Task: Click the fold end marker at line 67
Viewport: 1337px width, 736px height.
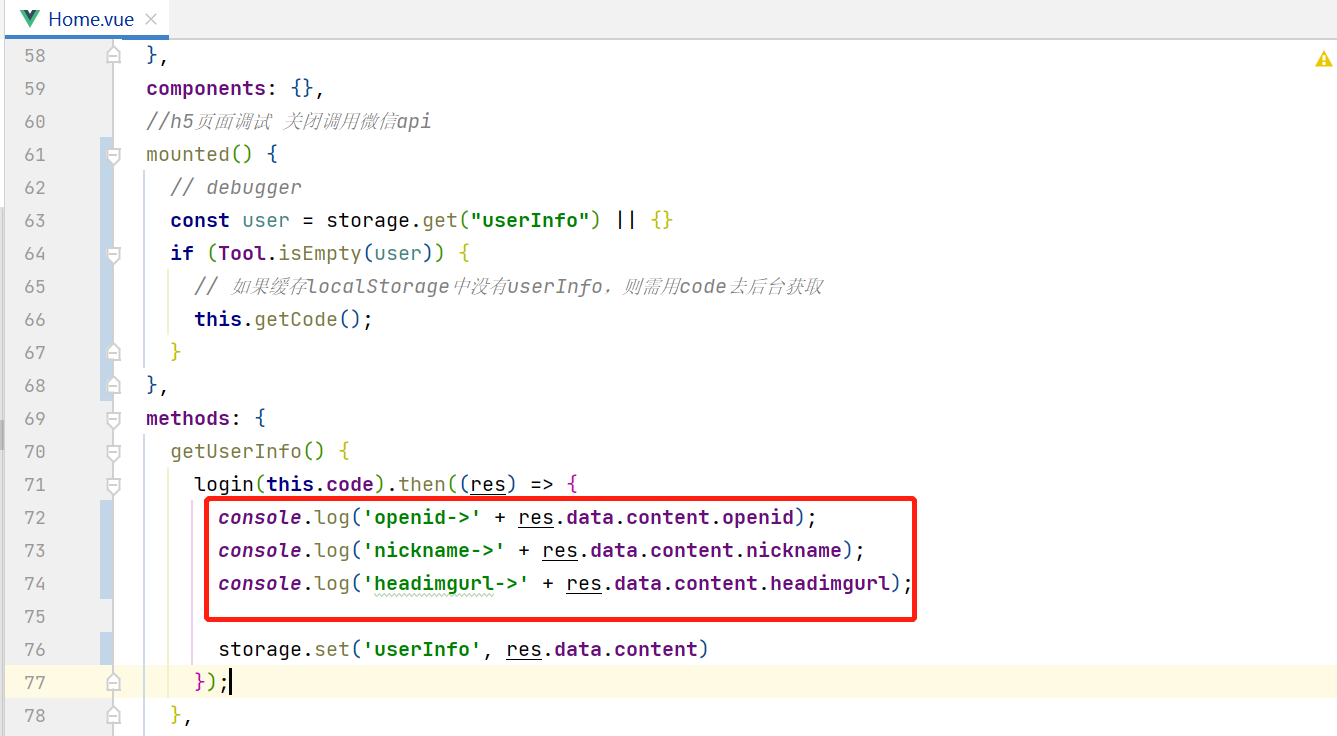Action: (113, 352)
